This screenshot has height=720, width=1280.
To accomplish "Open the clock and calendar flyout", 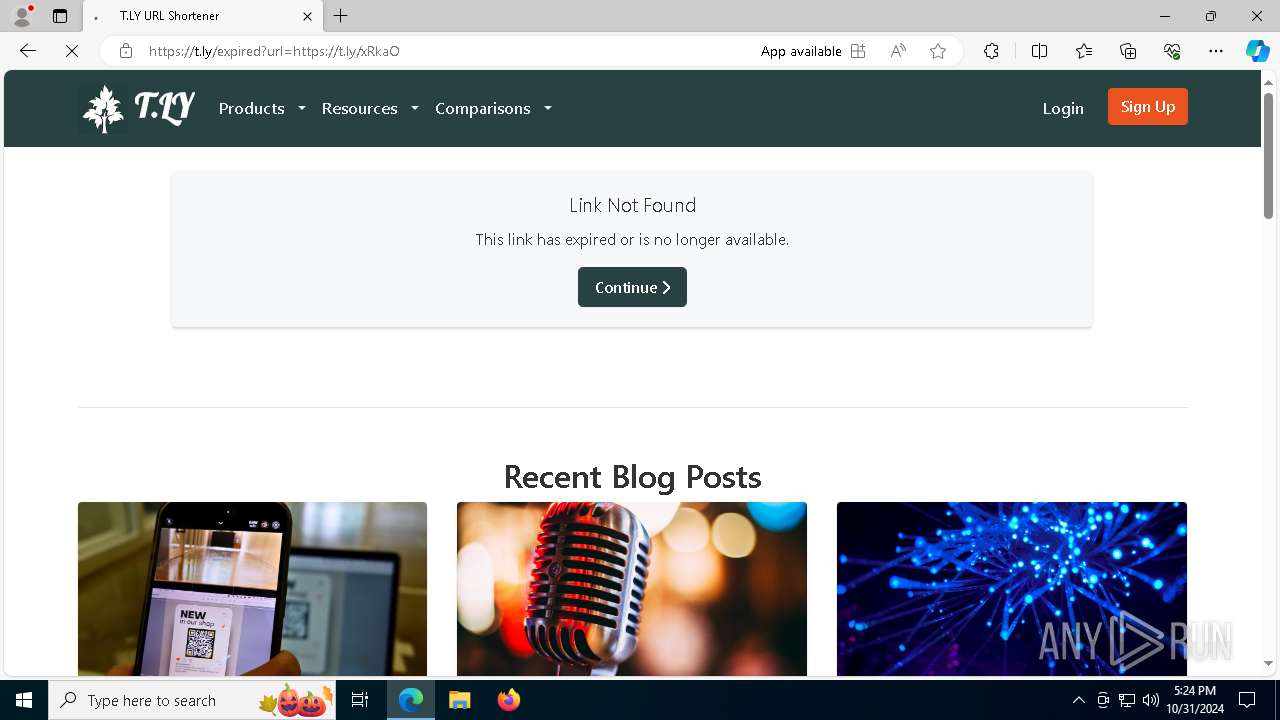I will (x=1194, y=700).
